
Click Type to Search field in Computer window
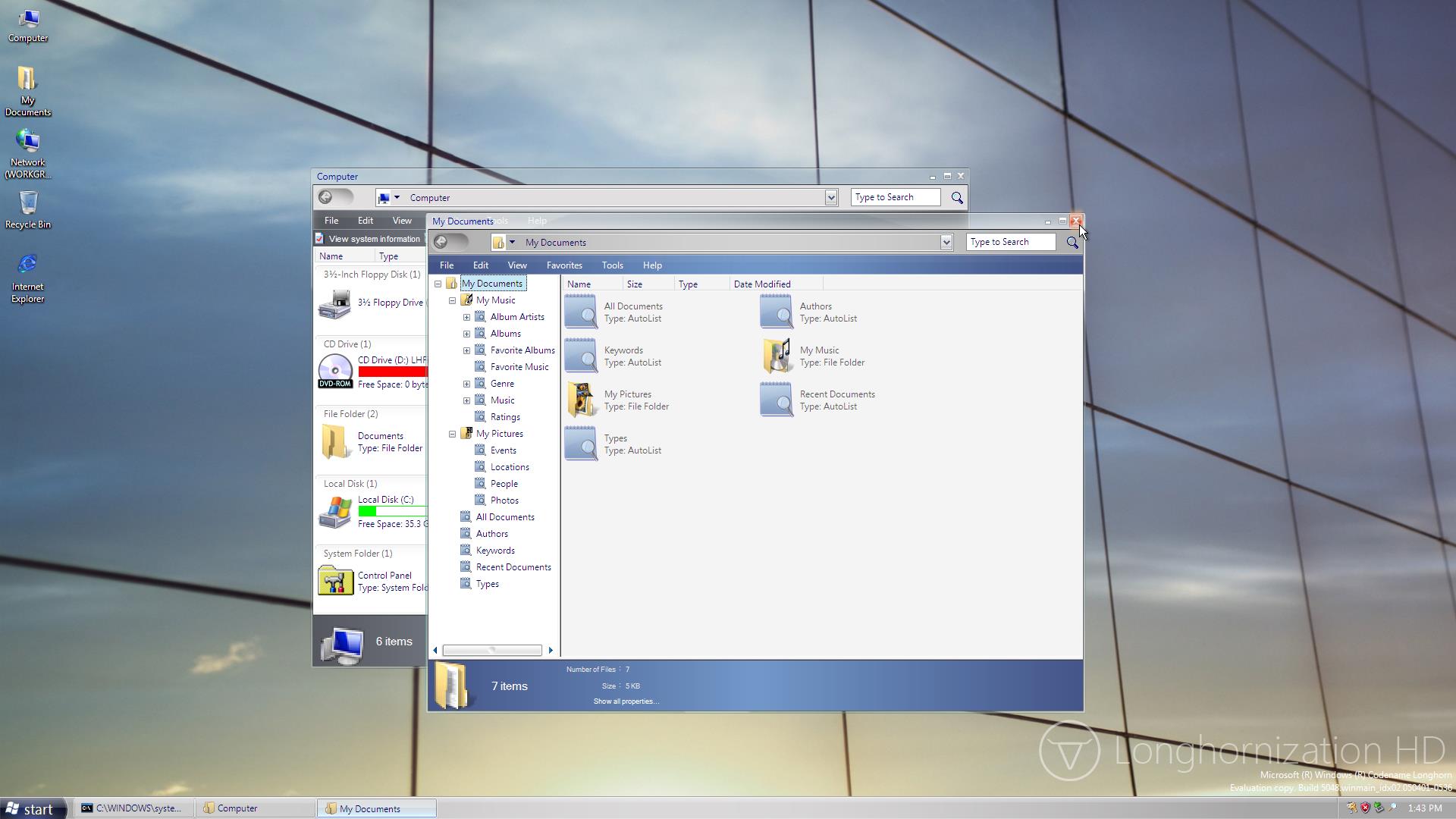[895, 197]
